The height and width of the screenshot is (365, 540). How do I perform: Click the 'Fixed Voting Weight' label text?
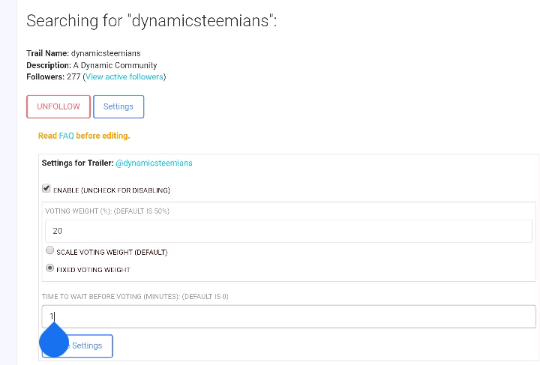tap(93, 270)
